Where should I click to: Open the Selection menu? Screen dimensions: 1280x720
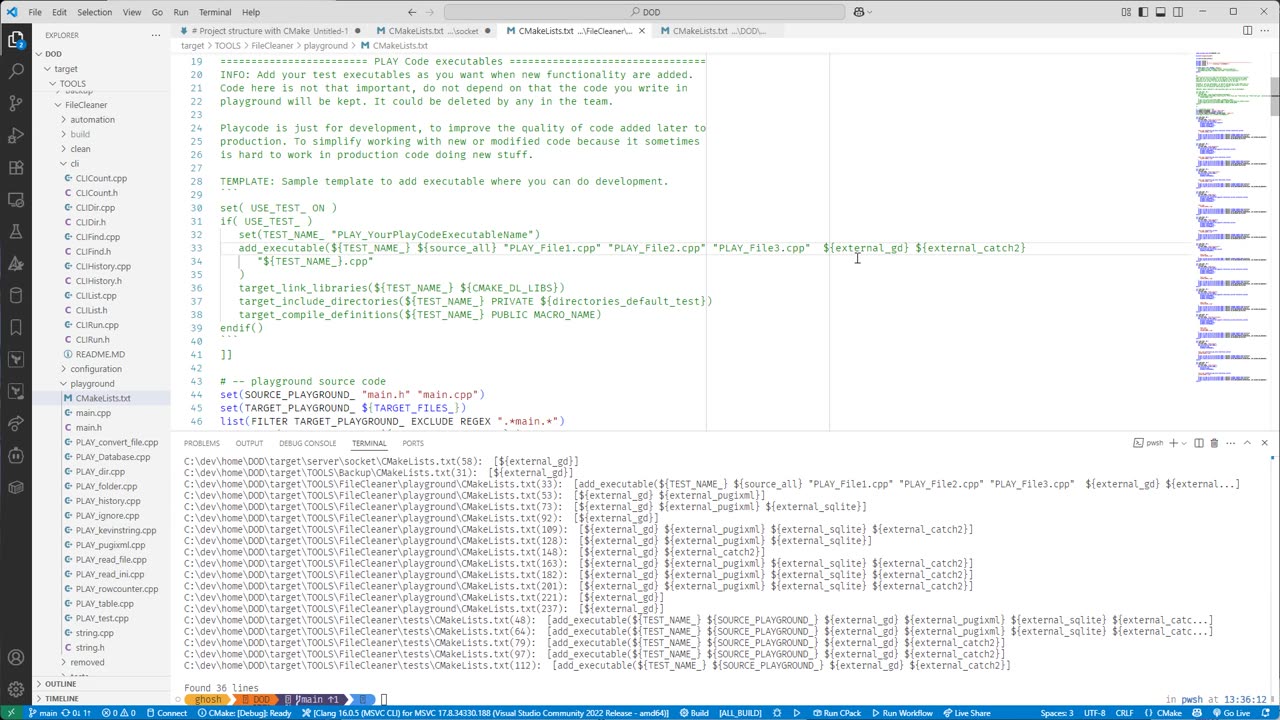click(95, 12)
